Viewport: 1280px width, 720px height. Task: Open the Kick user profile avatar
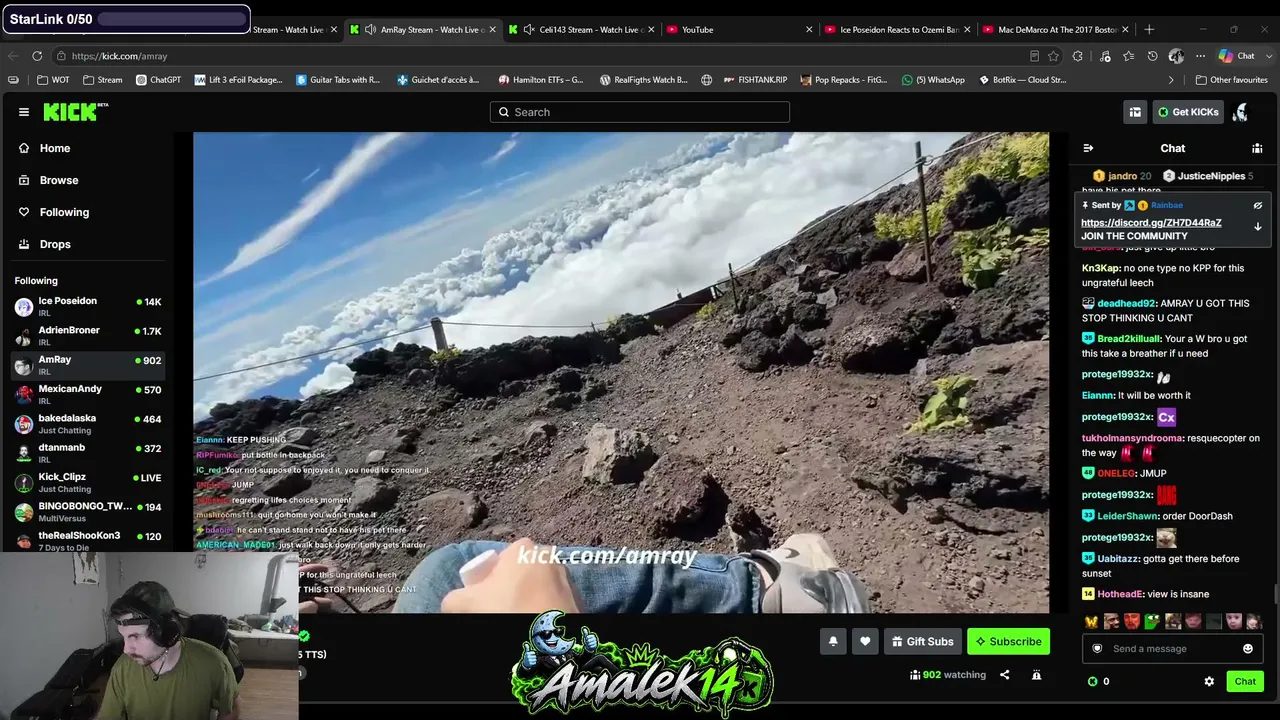pos(1240,112)
